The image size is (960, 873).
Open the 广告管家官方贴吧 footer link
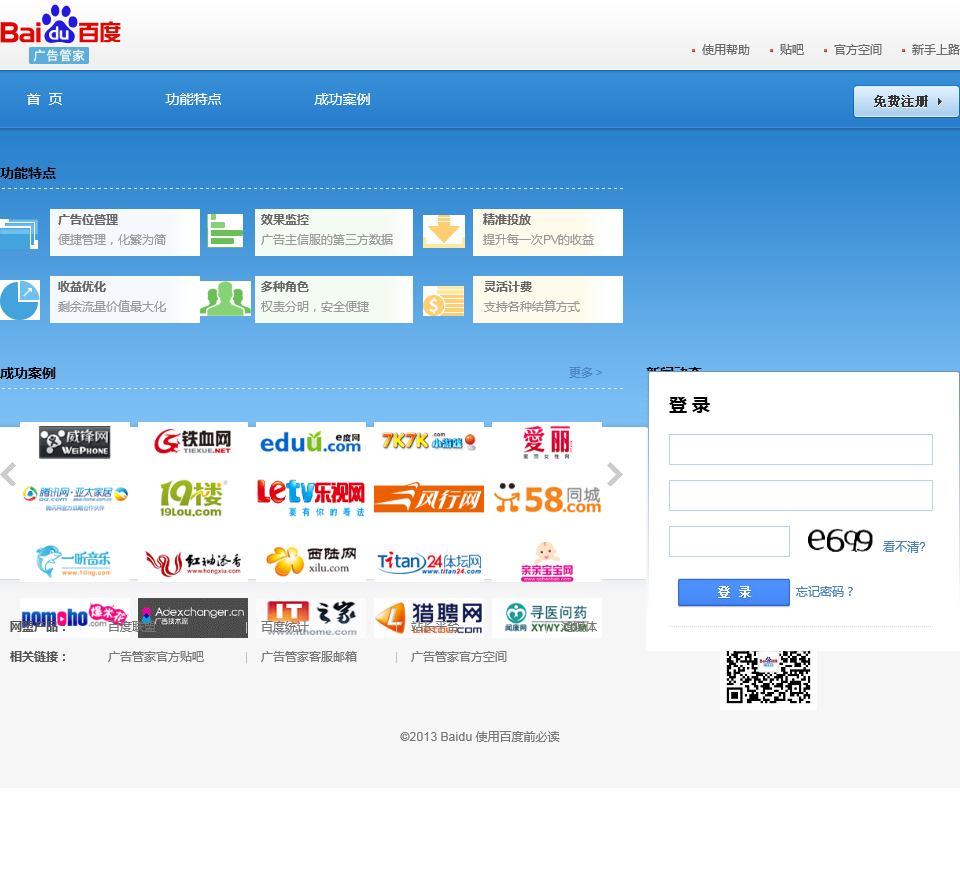(x=156, y=657)
